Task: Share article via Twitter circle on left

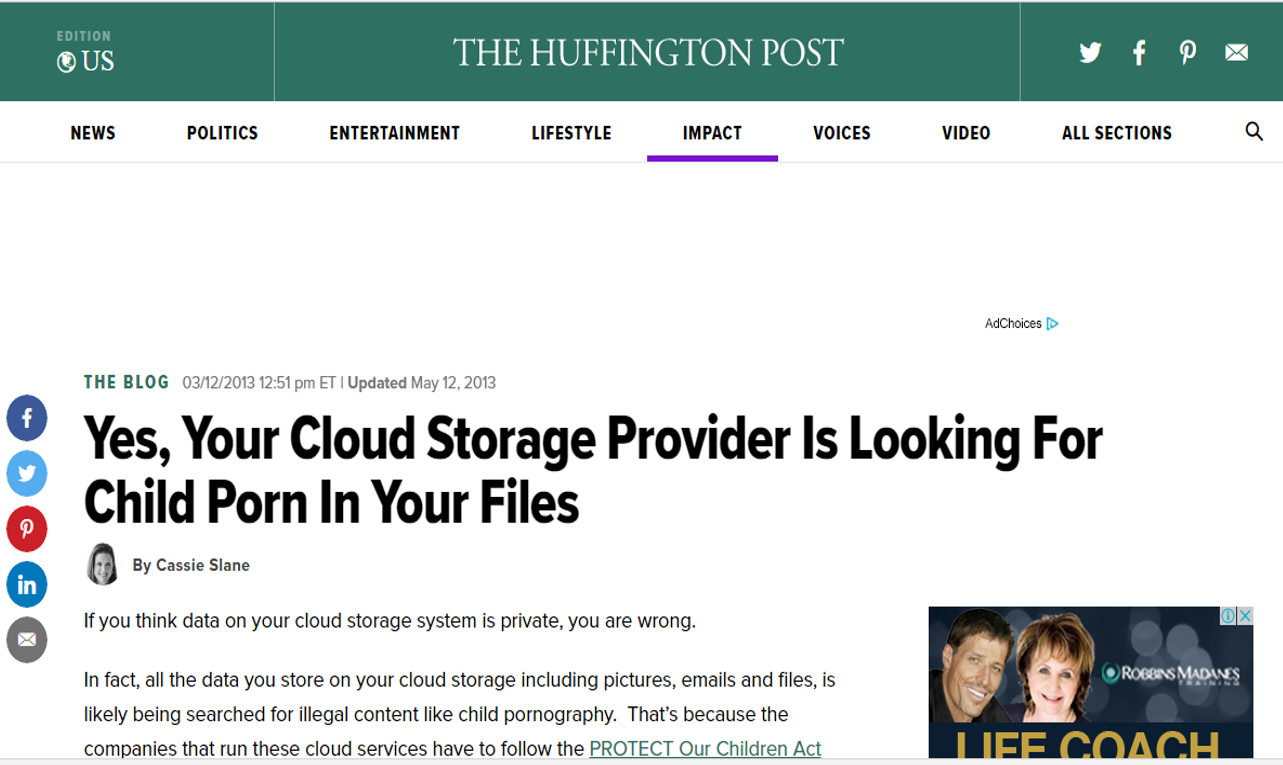Action: (27, 474)
